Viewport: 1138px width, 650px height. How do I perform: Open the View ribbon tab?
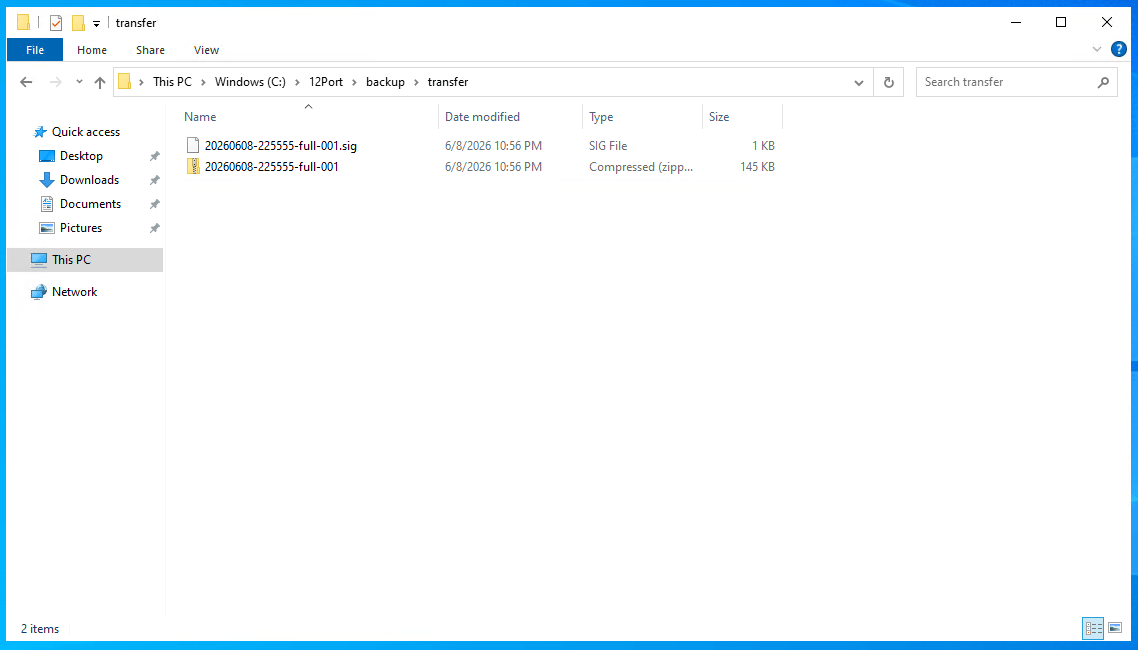207,50
